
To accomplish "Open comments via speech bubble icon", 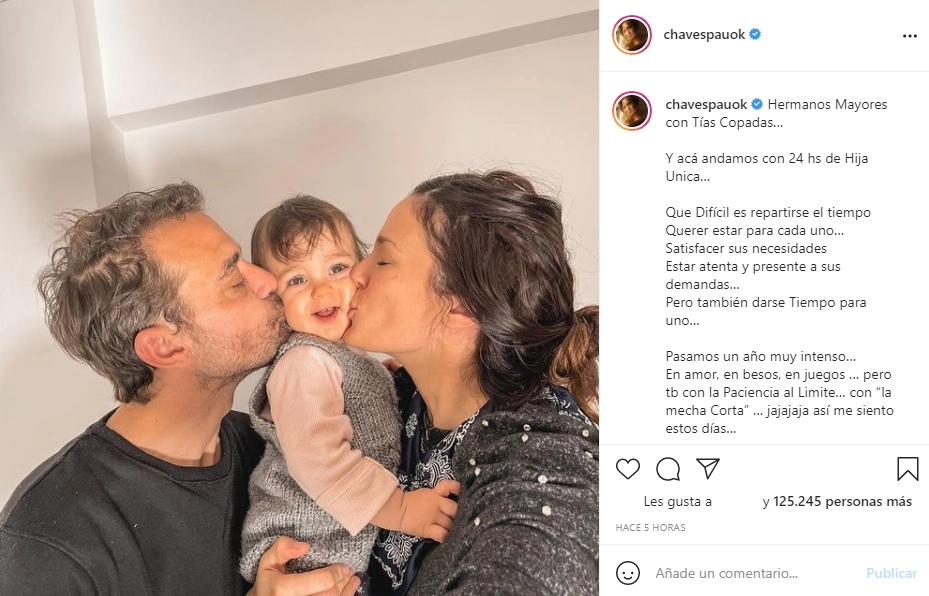I will click(x=668, y=469).
